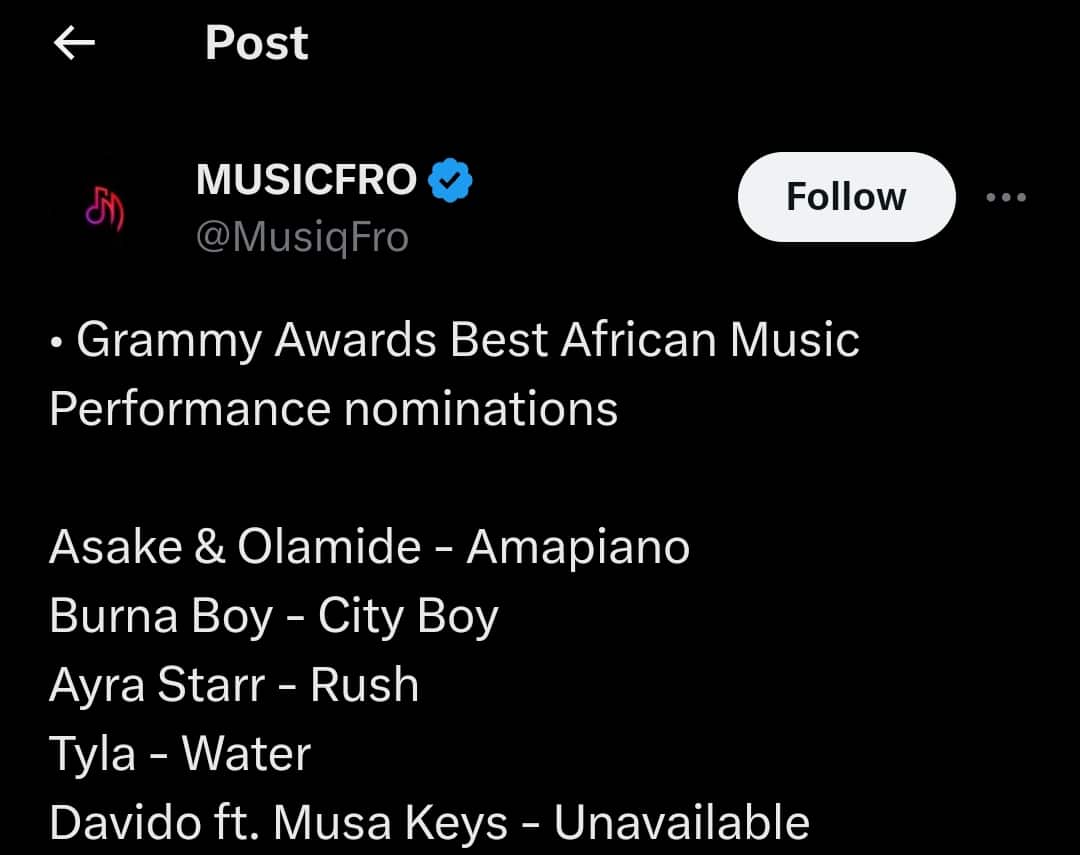
Task: Tap the word Water in the post
Action: click(x=246, y=754)
